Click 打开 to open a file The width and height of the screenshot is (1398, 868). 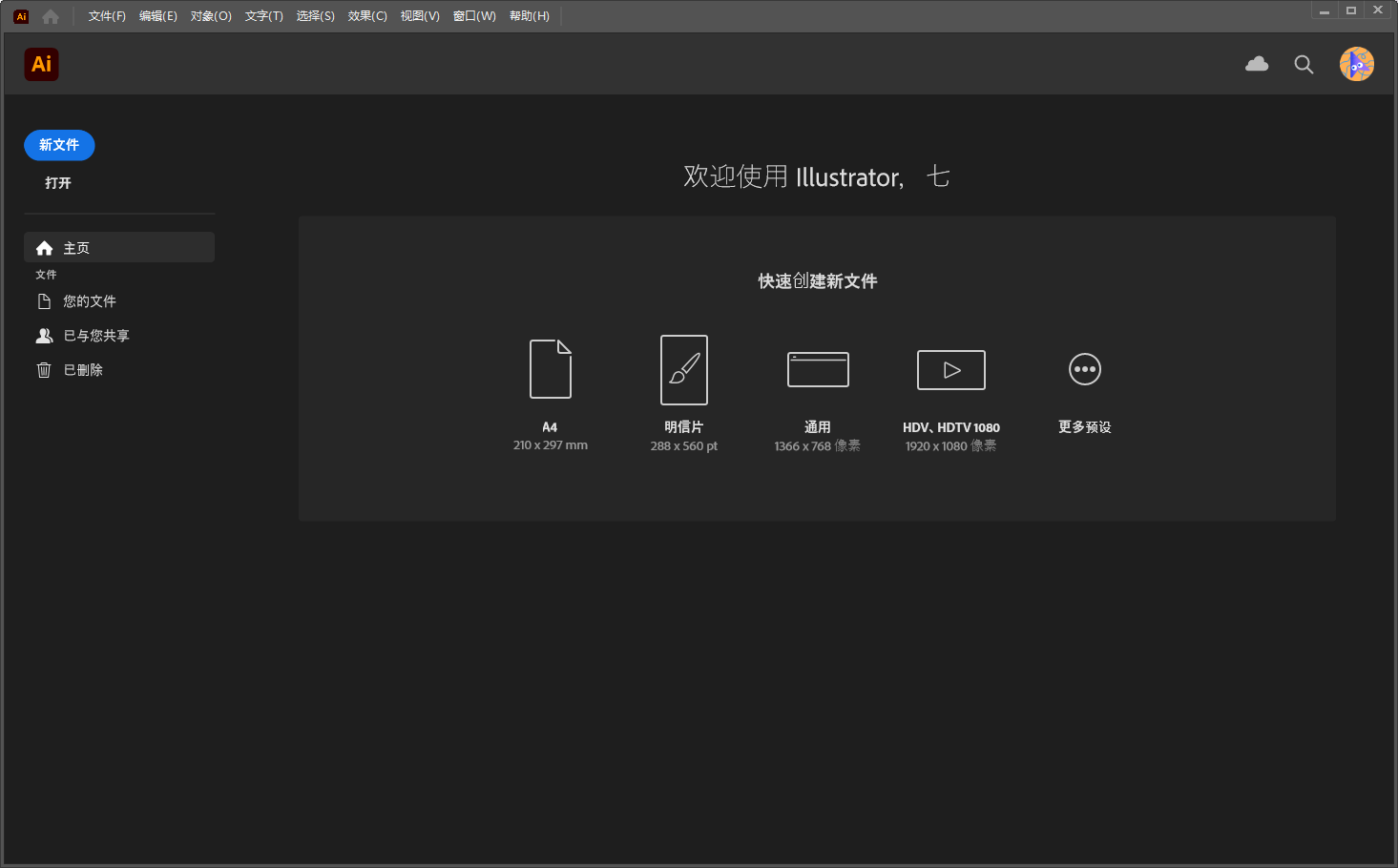[x=58, y=182]
